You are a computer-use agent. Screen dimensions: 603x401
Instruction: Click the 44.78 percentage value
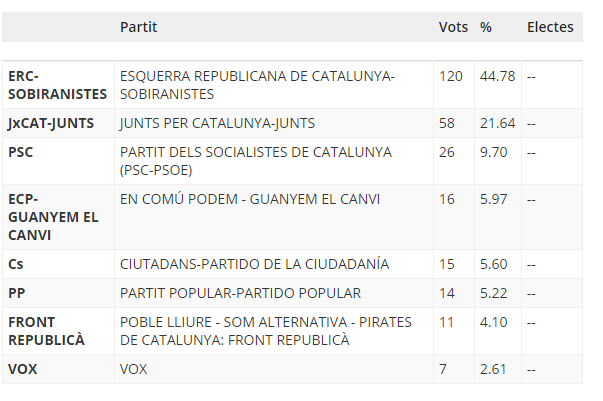497,77
